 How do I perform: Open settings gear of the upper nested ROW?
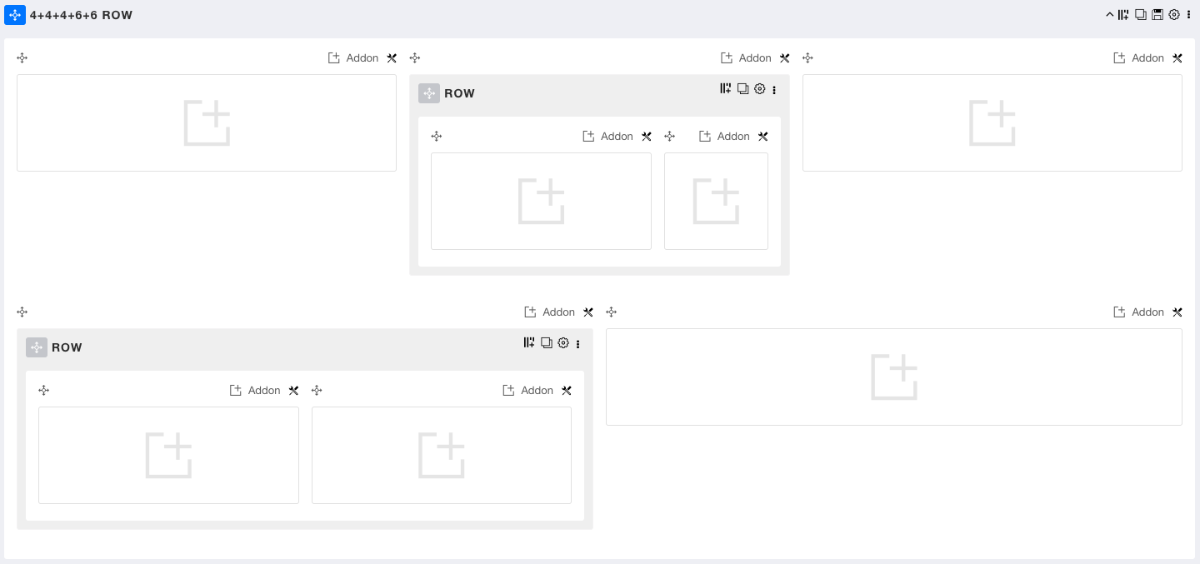tap(759, 89)
